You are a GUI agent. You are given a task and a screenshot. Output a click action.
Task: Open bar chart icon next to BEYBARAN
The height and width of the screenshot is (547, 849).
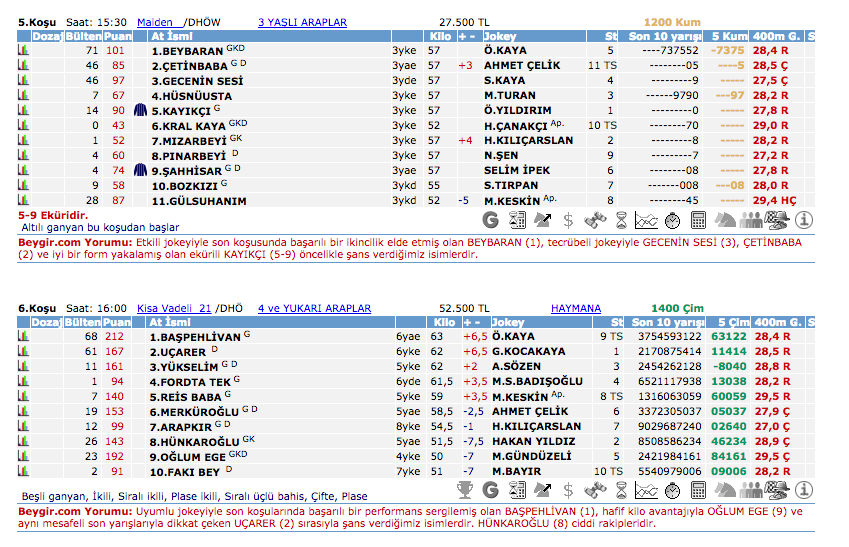[x=24, y=50]
